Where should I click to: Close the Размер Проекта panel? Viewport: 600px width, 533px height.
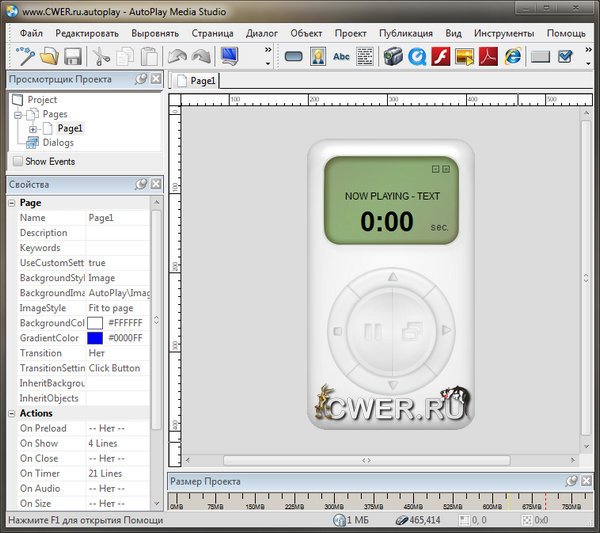click(586, 481)
